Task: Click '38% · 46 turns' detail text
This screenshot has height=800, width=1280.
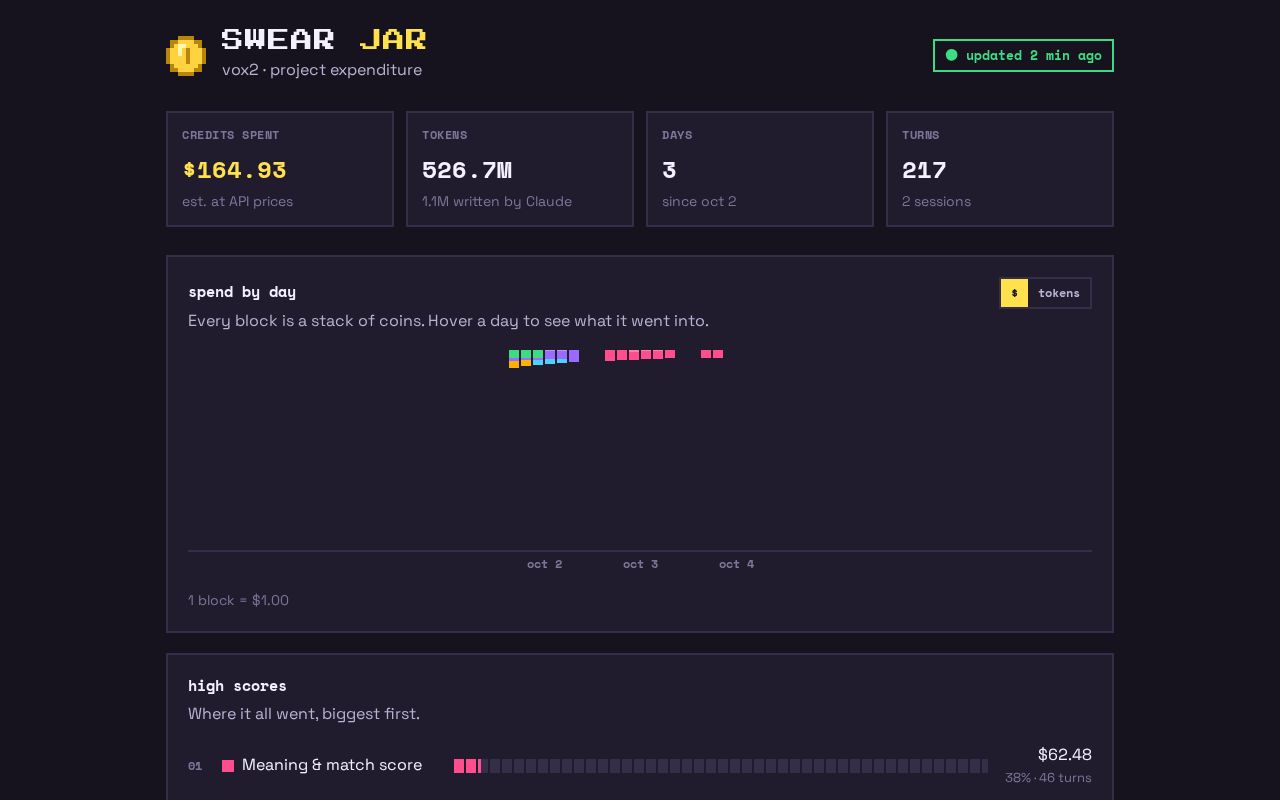Action: (1048, 778)
